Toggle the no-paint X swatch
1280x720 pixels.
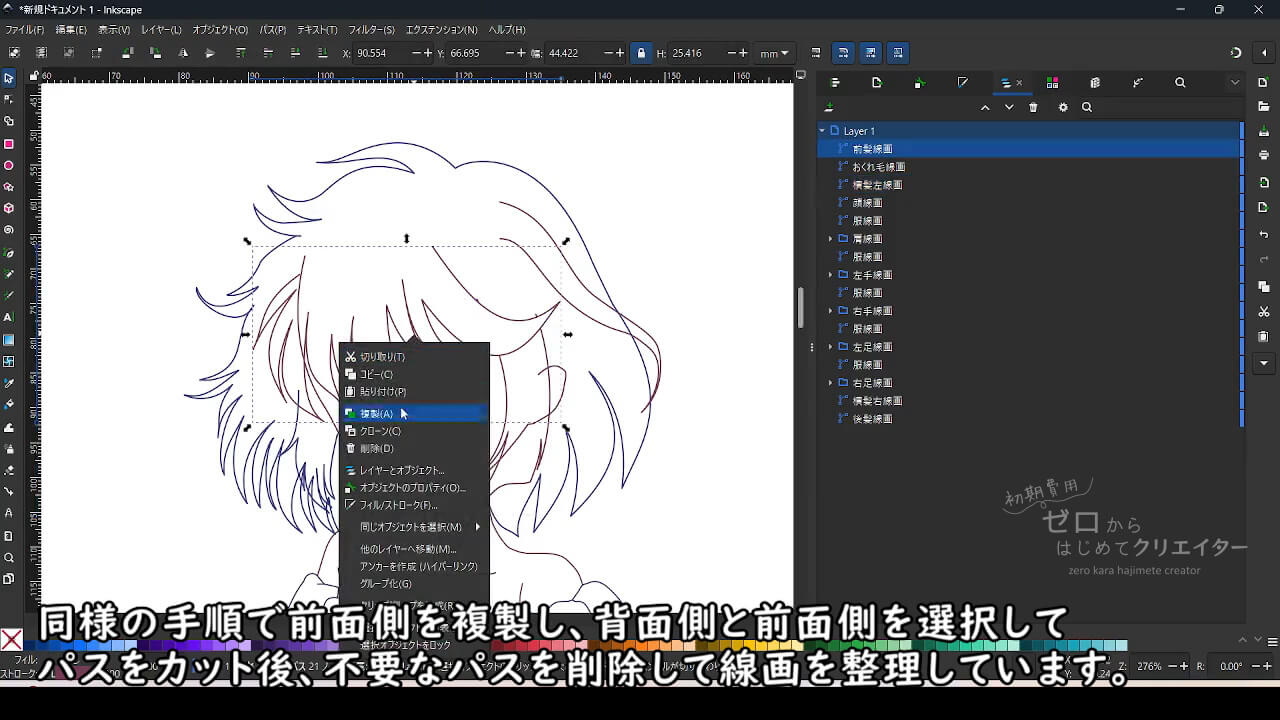point(11,641)
